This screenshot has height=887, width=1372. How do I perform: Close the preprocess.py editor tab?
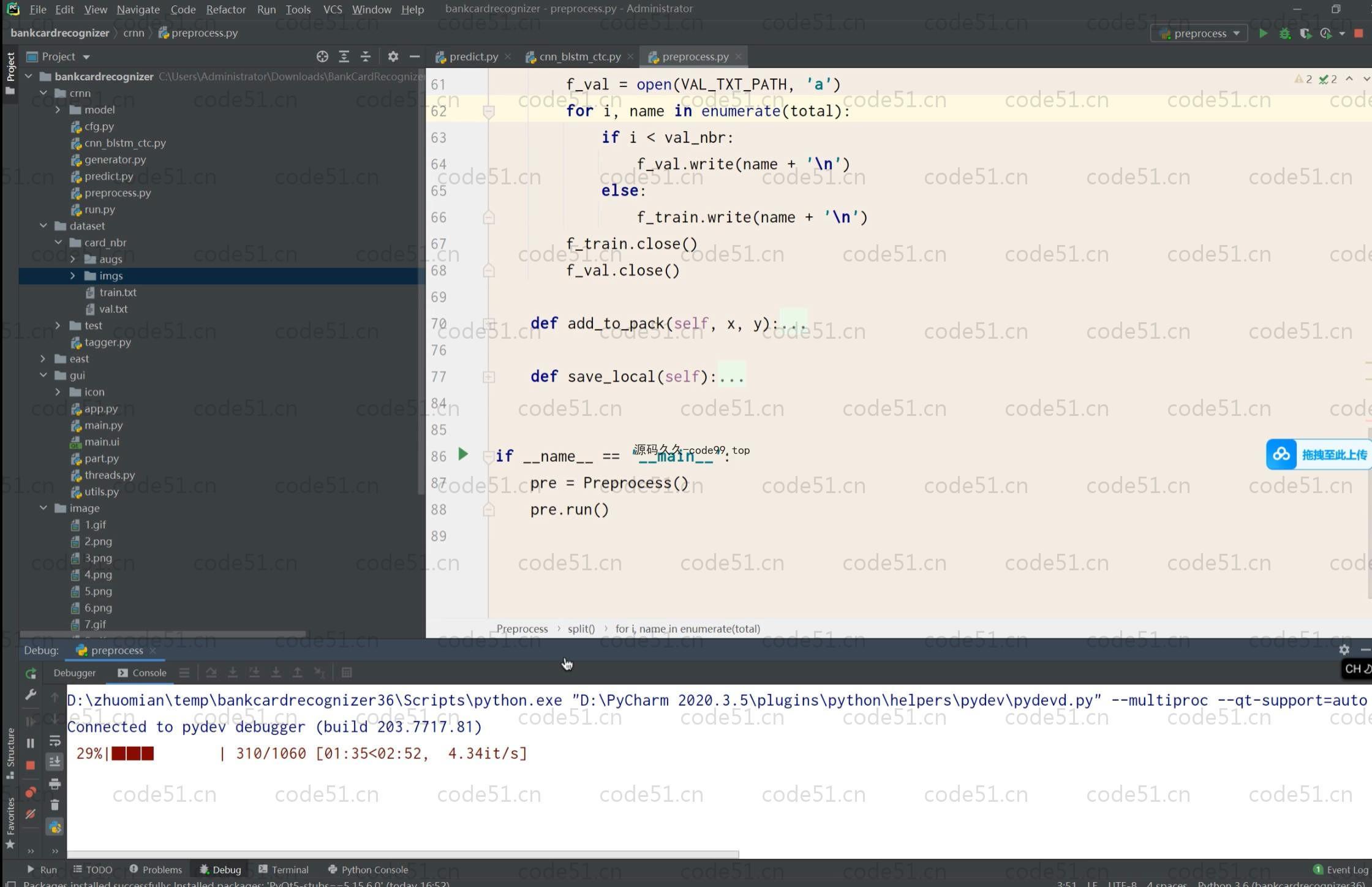coord(739,56)
